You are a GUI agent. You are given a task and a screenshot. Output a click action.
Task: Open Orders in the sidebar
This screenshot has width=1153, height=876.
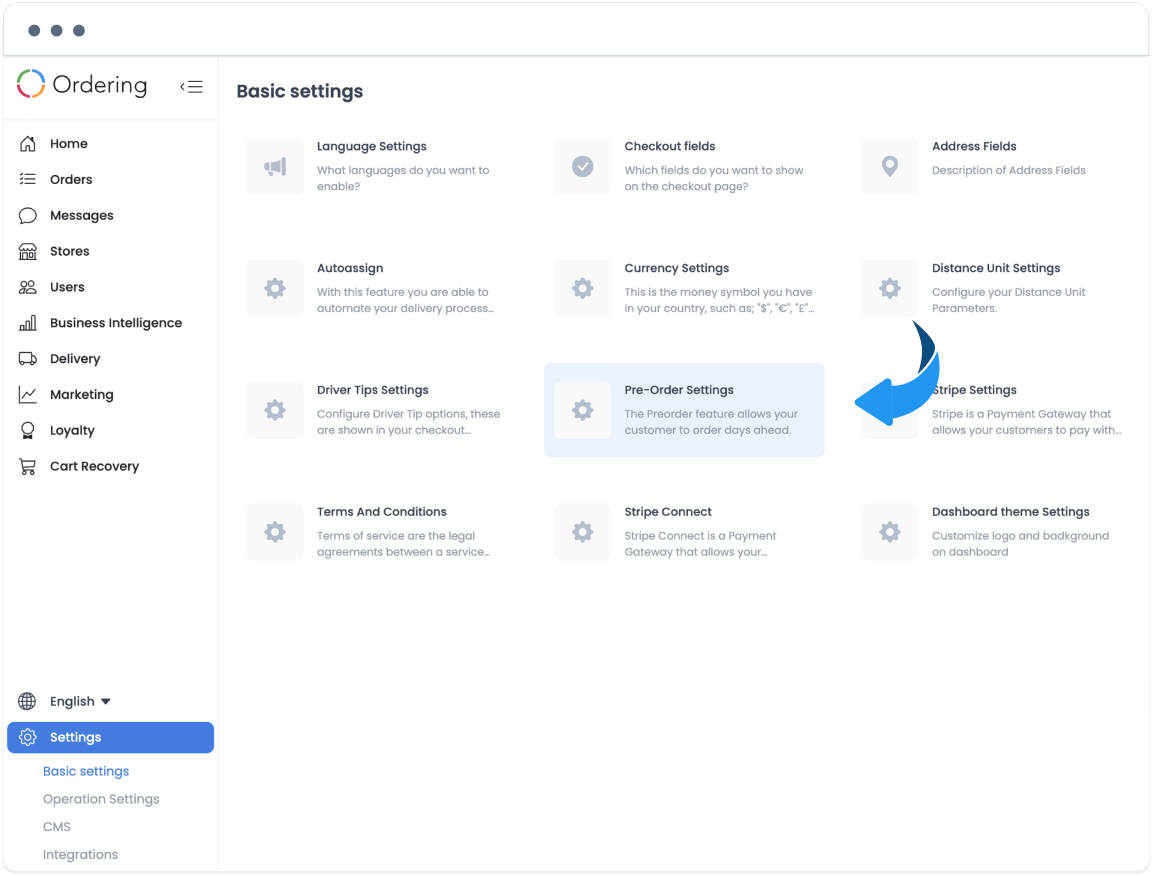coord(71,179)
